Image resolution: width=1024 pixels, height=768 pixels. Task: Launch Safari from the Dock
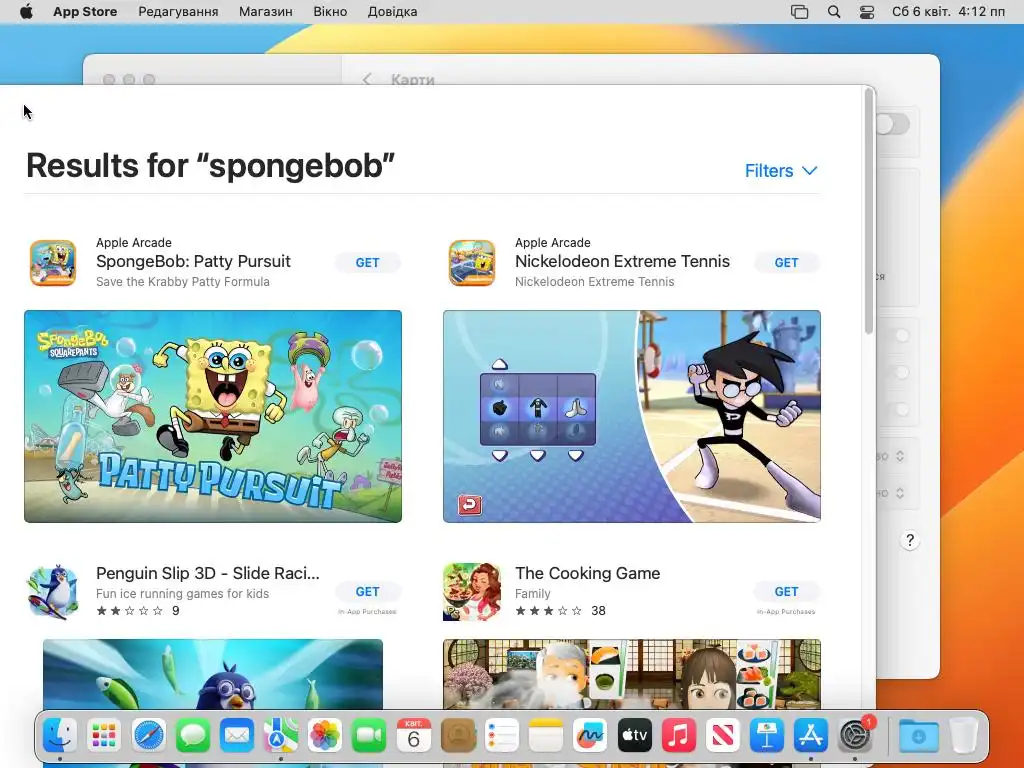point(148,736)
